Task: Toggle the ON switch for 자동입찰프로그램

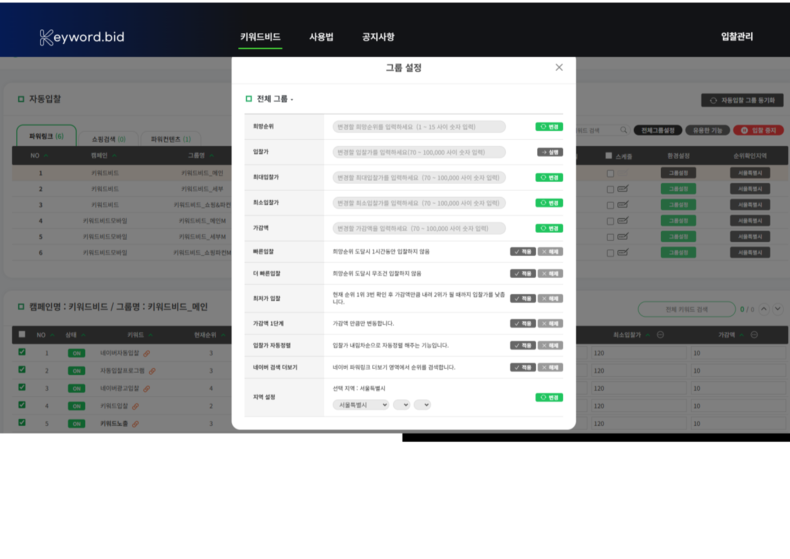Action: point(76,370)
